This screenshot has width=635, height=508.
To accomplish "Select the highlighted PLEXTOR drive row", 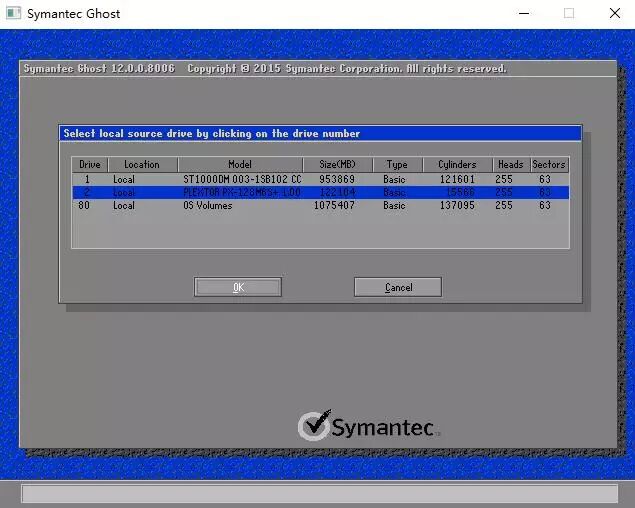I will click(320, 192).
